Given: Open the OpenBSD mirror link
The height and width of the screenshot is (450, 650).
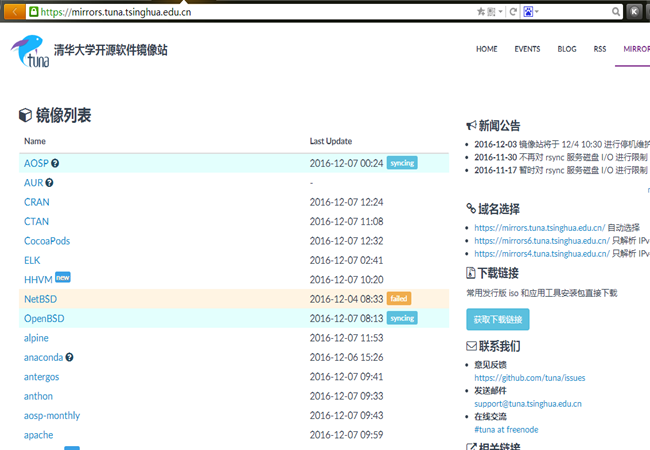Looking at the screenshot, I should click(44, 319).
